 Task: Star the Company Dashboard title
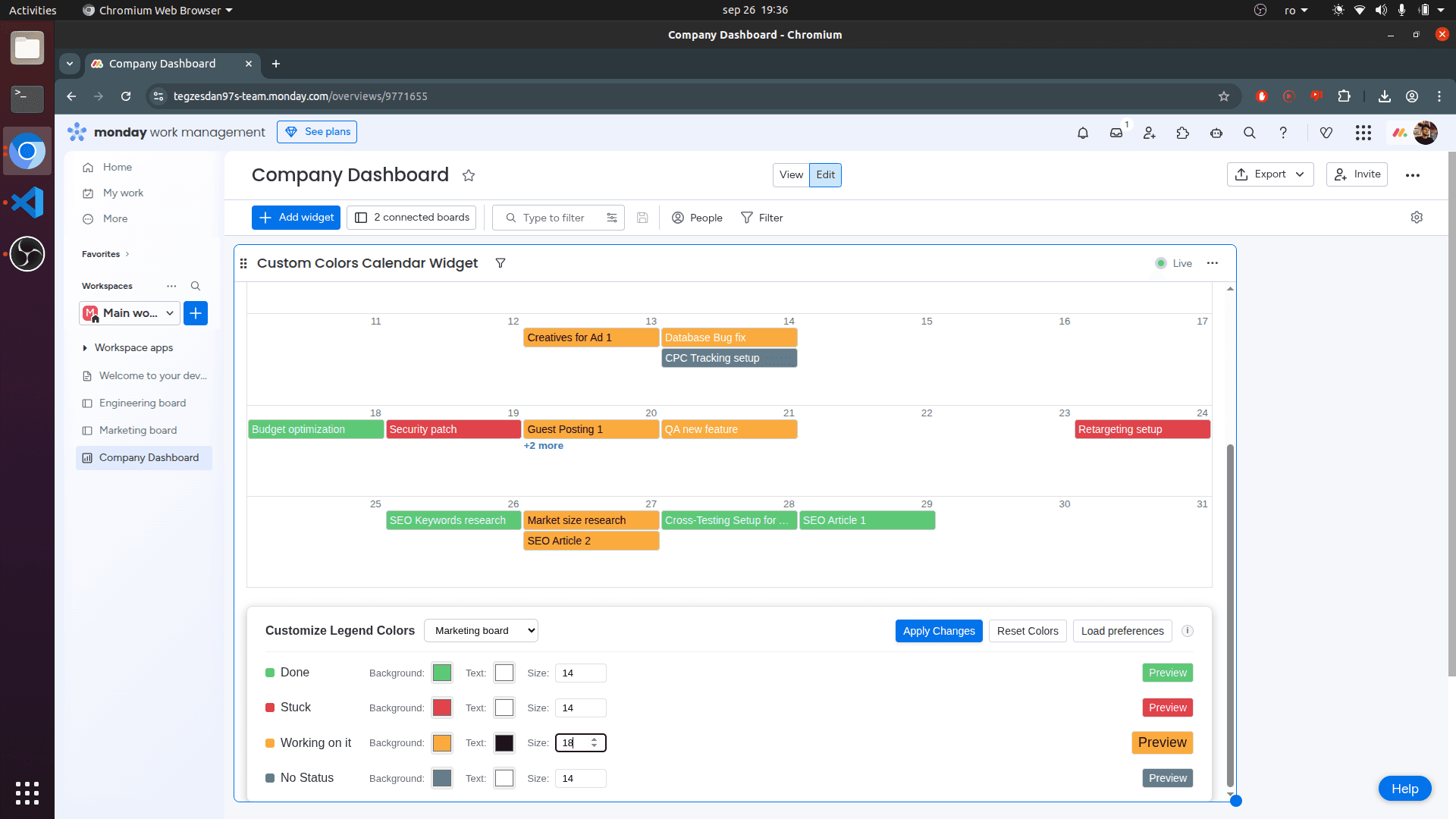pos(469,175)
